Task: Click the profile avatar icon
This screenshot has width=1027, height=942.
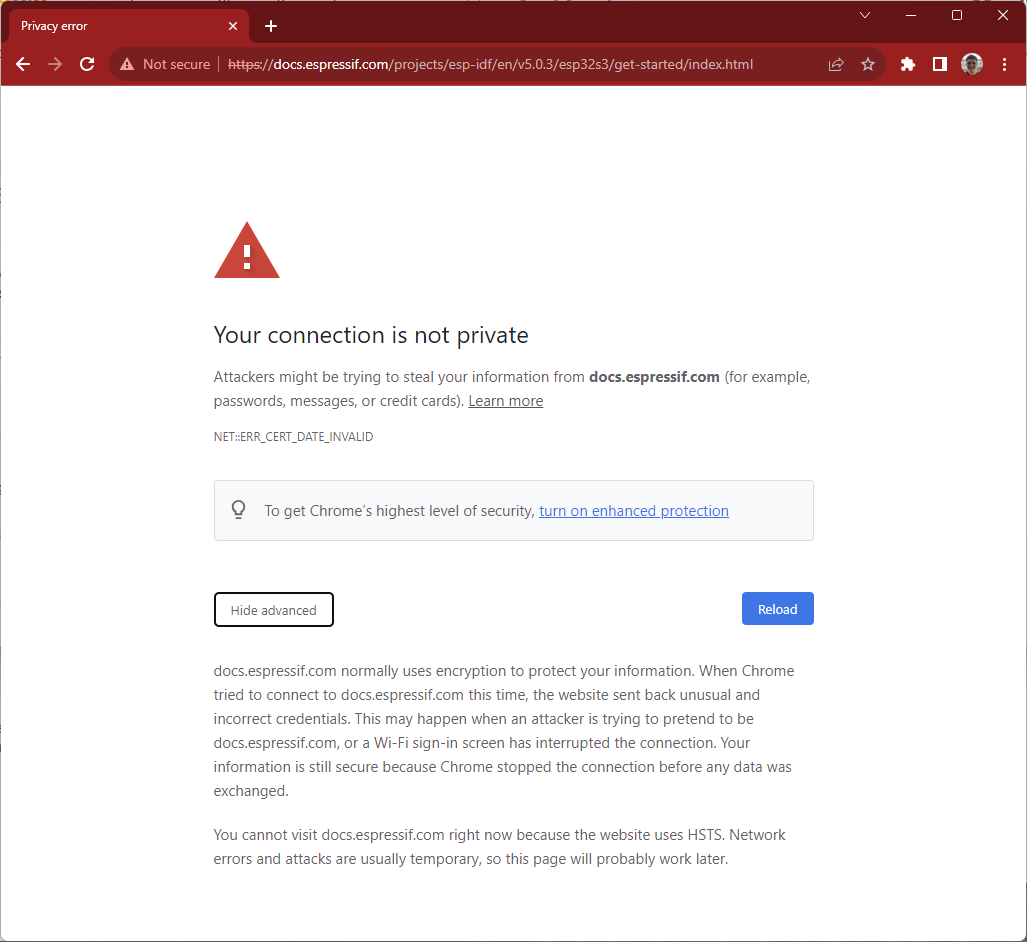Action: [971, 64]
